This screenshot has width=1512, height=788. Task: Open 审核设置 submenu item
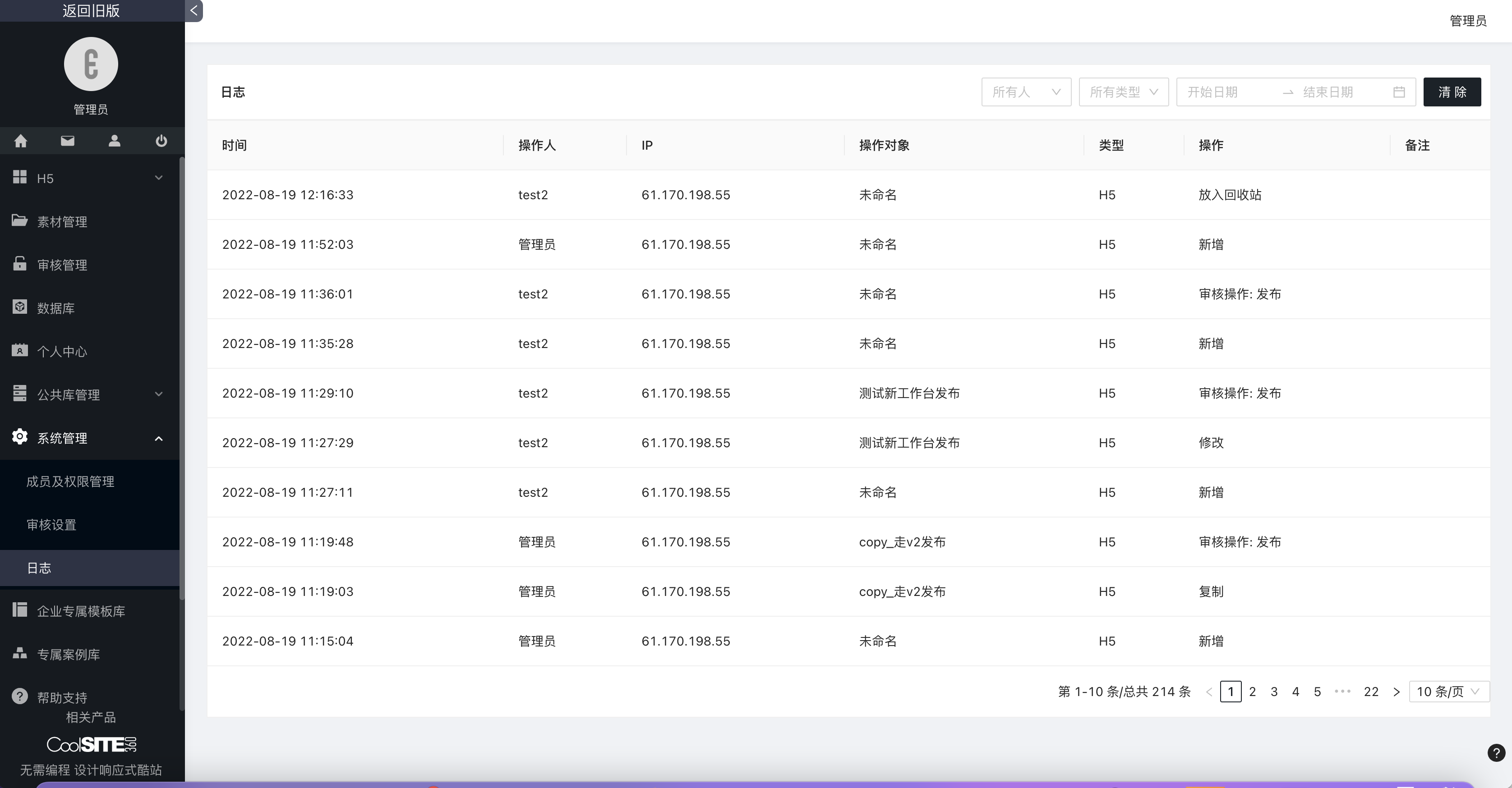(52, 525)
